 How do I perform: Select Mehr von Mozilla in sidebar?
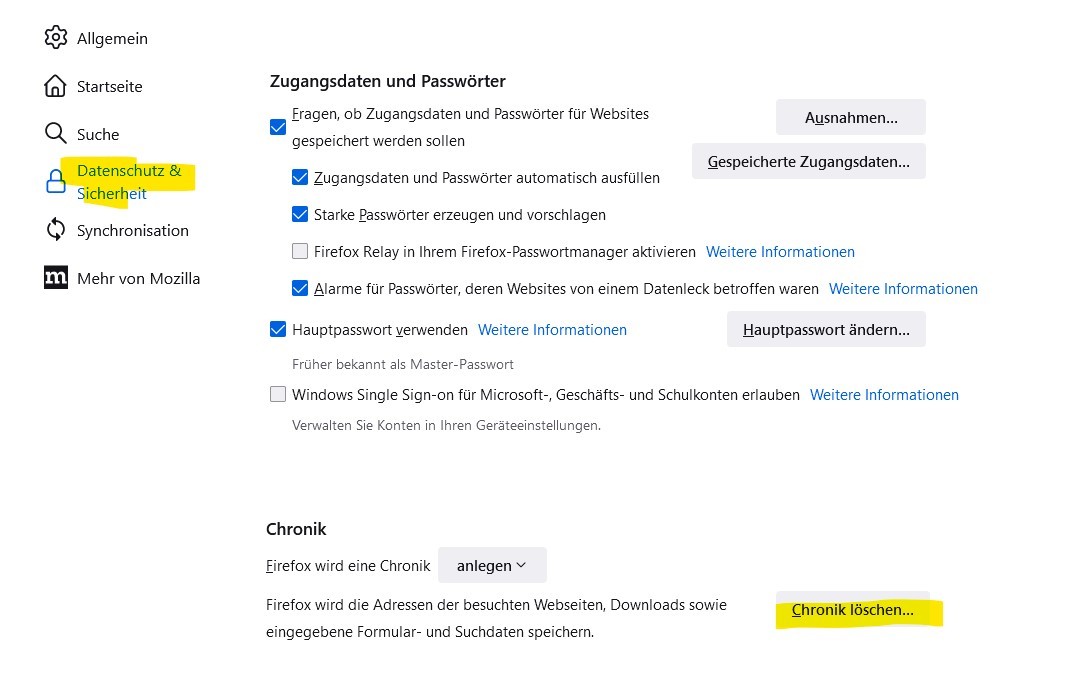click(x=138, y=278)
